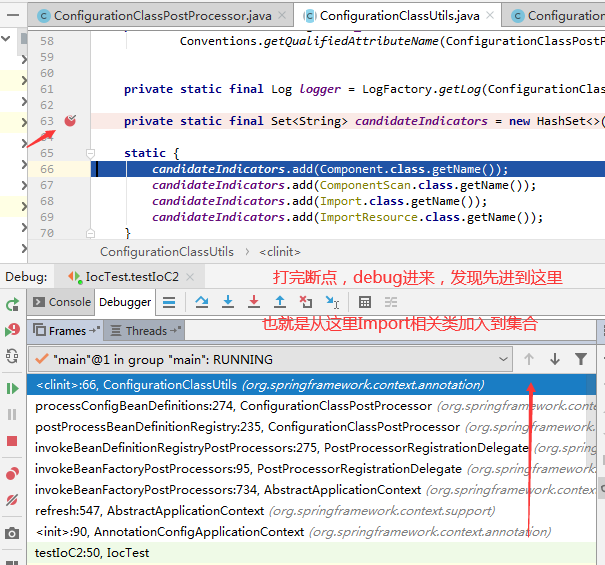Image resolution: width=605 pixels, height=565 pixels.
Task: Close the IocTest.testIoC2 debug session
Action: pyautogui.click(x=189, y=277)
